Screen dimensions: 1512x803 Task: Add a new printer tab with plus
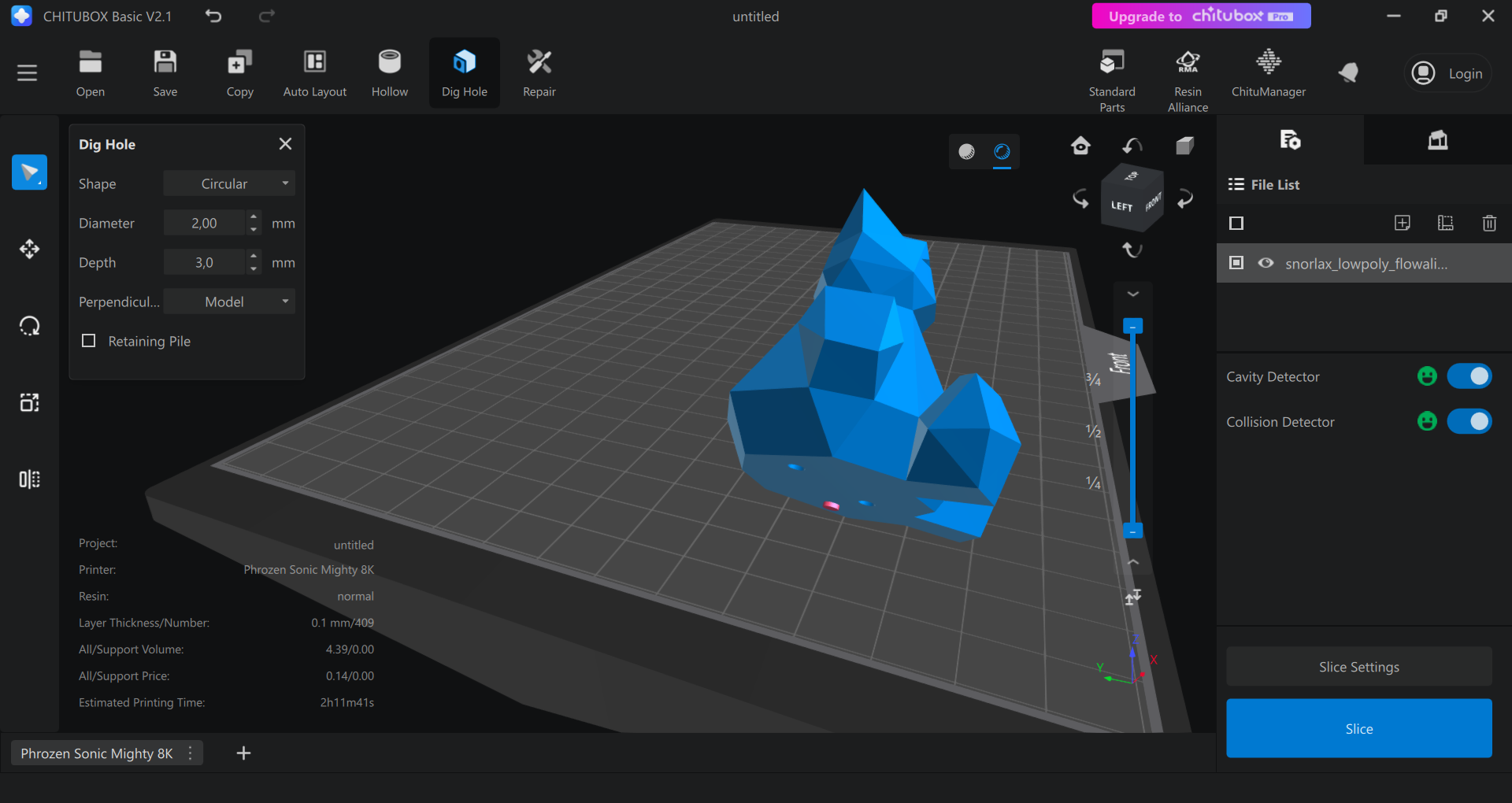[243, 753]
